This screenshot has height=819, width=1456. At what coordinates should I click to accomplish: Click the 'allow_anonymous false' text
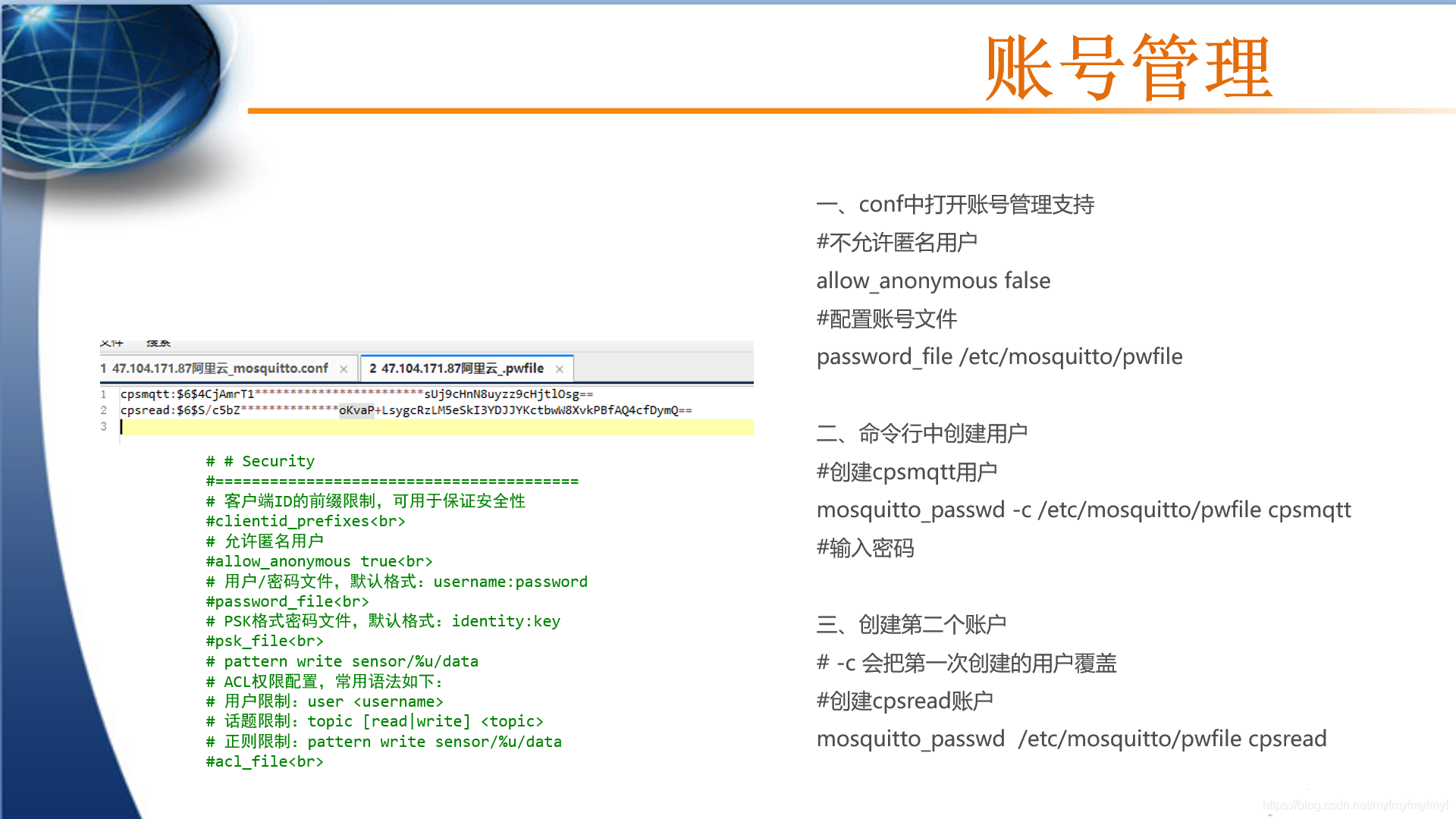click(x=934, y=281)
